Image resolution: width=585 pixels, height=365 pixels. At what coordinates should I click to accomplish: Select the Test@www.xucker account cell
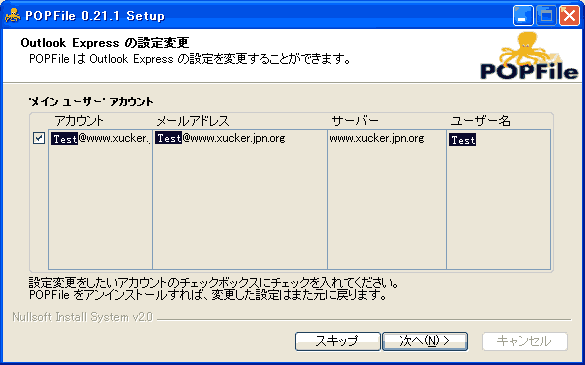(x=100, y=138)
